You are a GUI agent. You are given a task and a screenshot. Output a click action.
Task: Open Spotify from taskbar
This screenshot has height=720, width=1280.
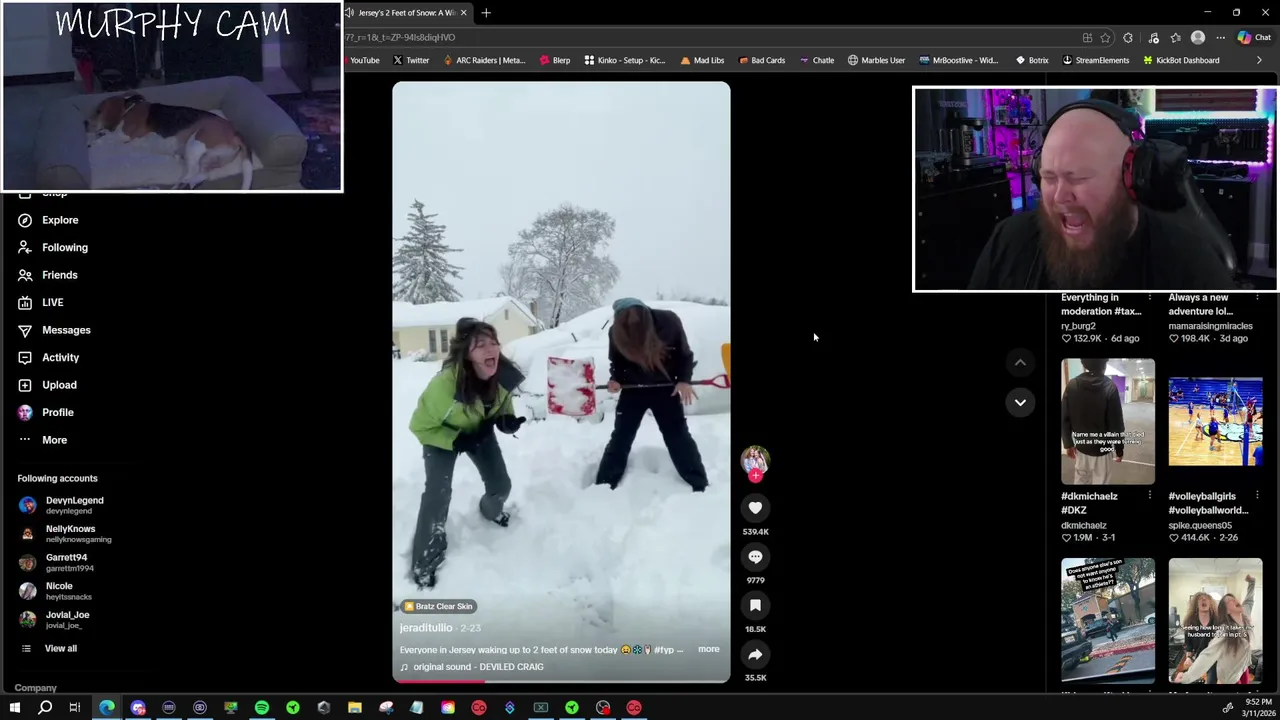262,708
